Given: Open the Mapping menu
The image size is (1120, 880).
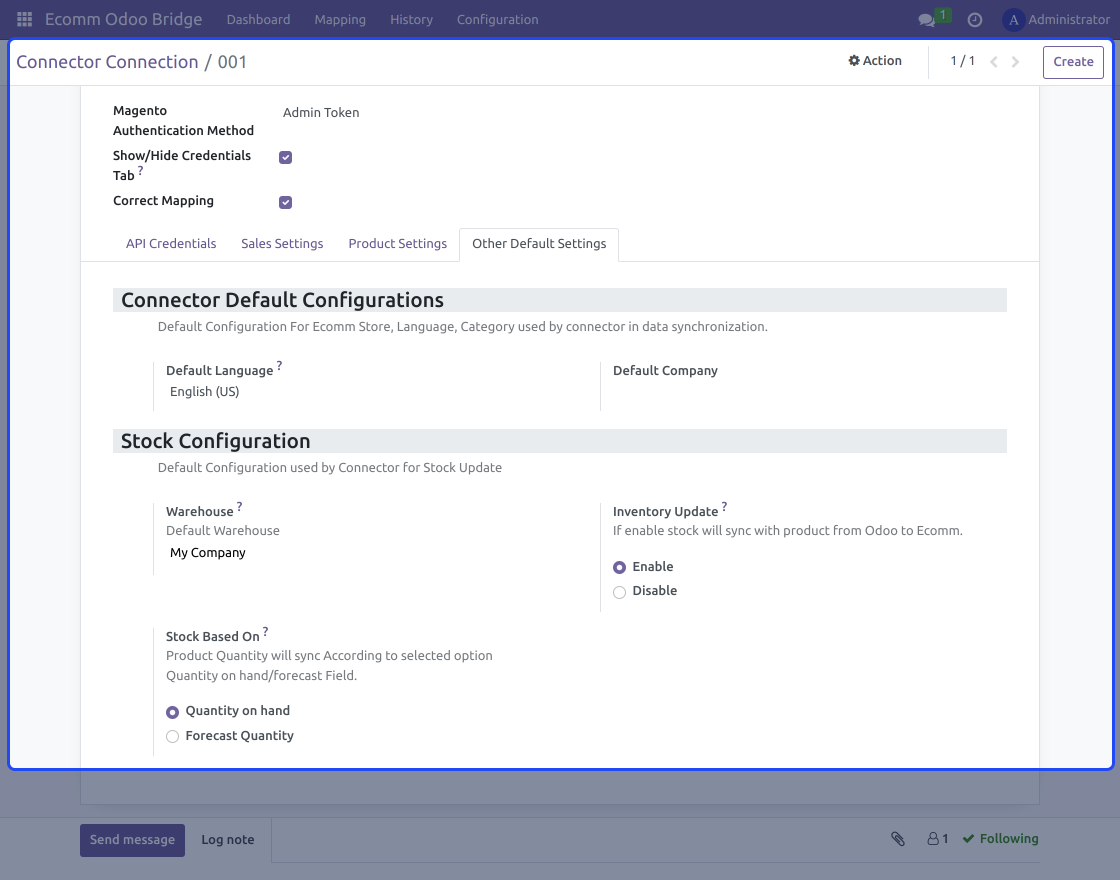Looking at the screenshot, I should pyautogui.click(x=340, y=19).
